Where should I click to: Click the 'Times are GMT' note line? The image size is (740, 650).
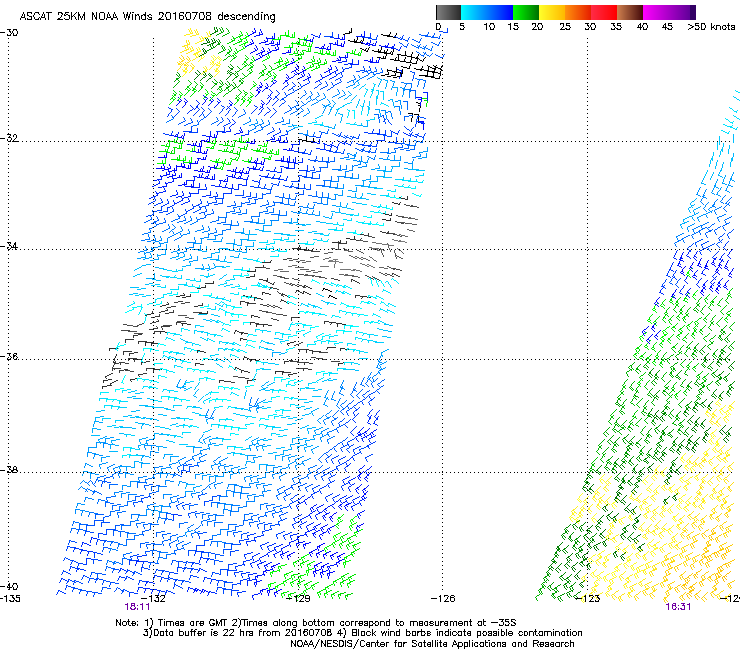[316, 623]
